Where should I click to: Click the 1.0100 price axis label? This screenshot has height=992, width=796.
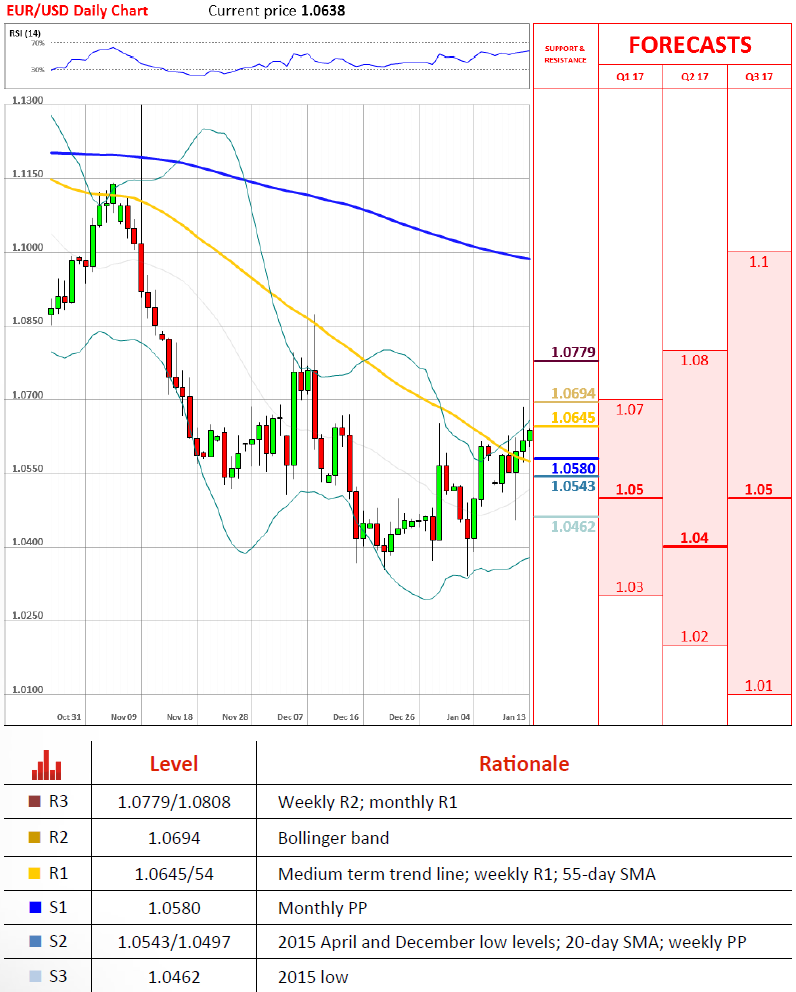pos(28,690)
